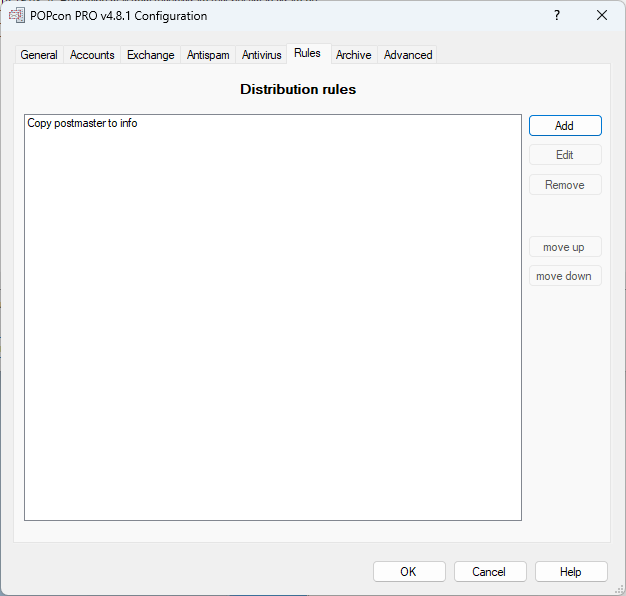Open Help from the bottom button
Image resolution: width=626 pixels, height=596 pixels.
pyautogui.click(x=571, y=572)
